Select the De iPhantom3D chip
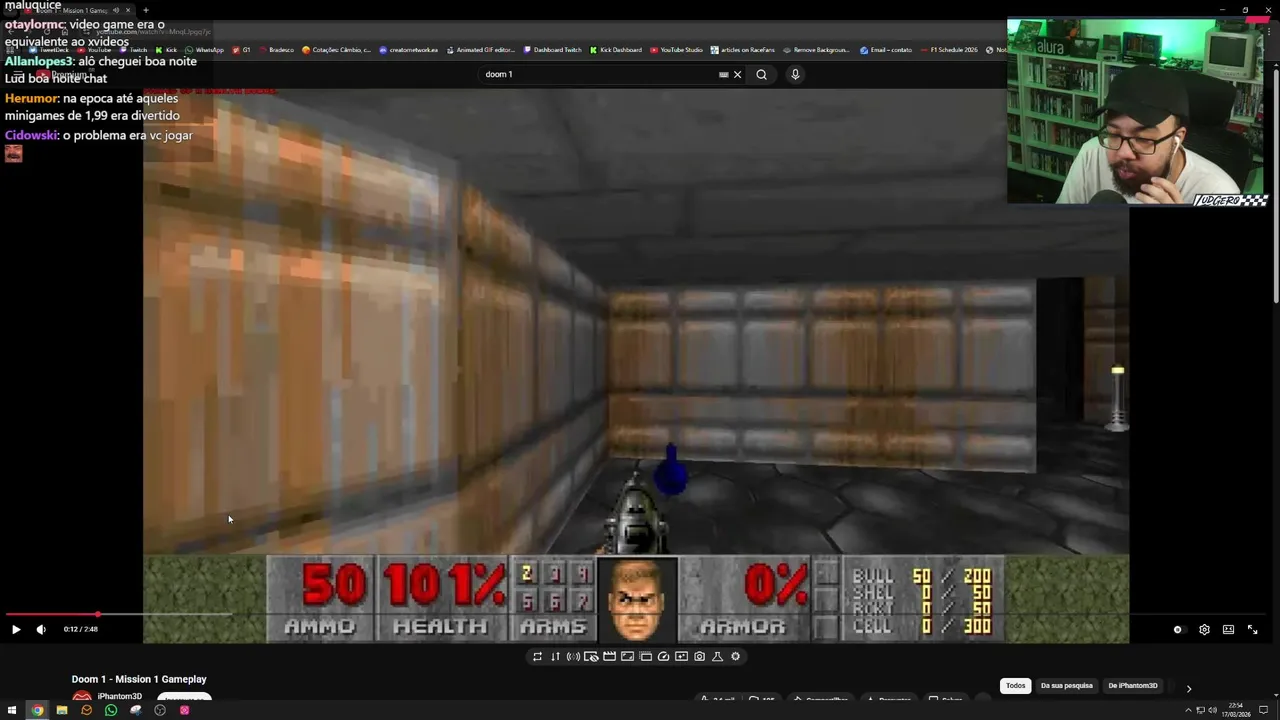Screen dimensions: 1280x720 coord(1132,686)
